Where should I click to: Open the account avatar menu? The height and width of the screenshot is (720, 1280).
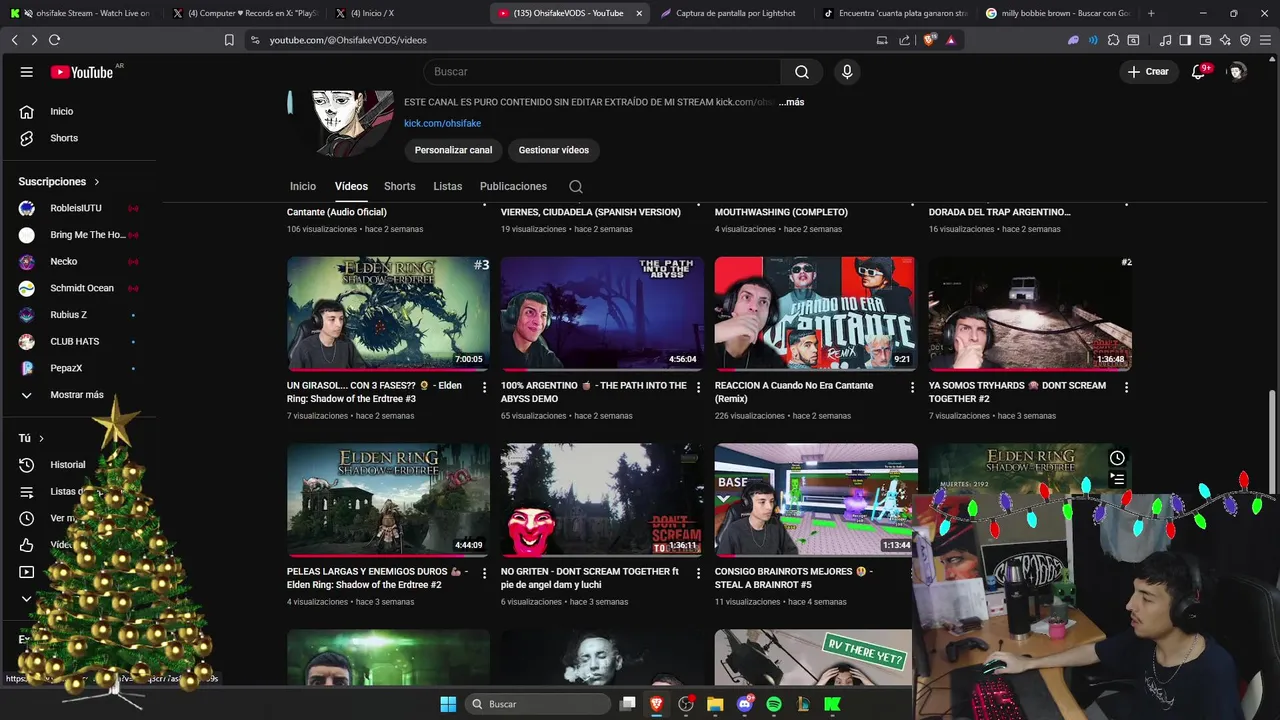(1237, 72)
